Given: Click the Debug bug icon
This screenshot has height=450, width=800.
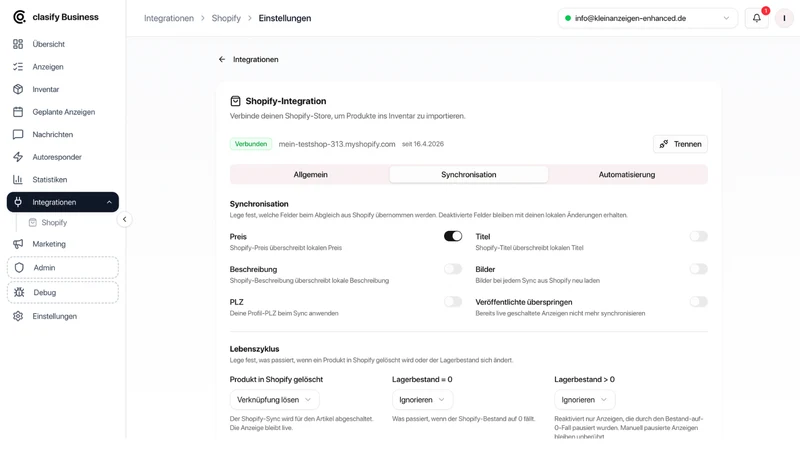Looking at the screenshot, I should [19, 292].
